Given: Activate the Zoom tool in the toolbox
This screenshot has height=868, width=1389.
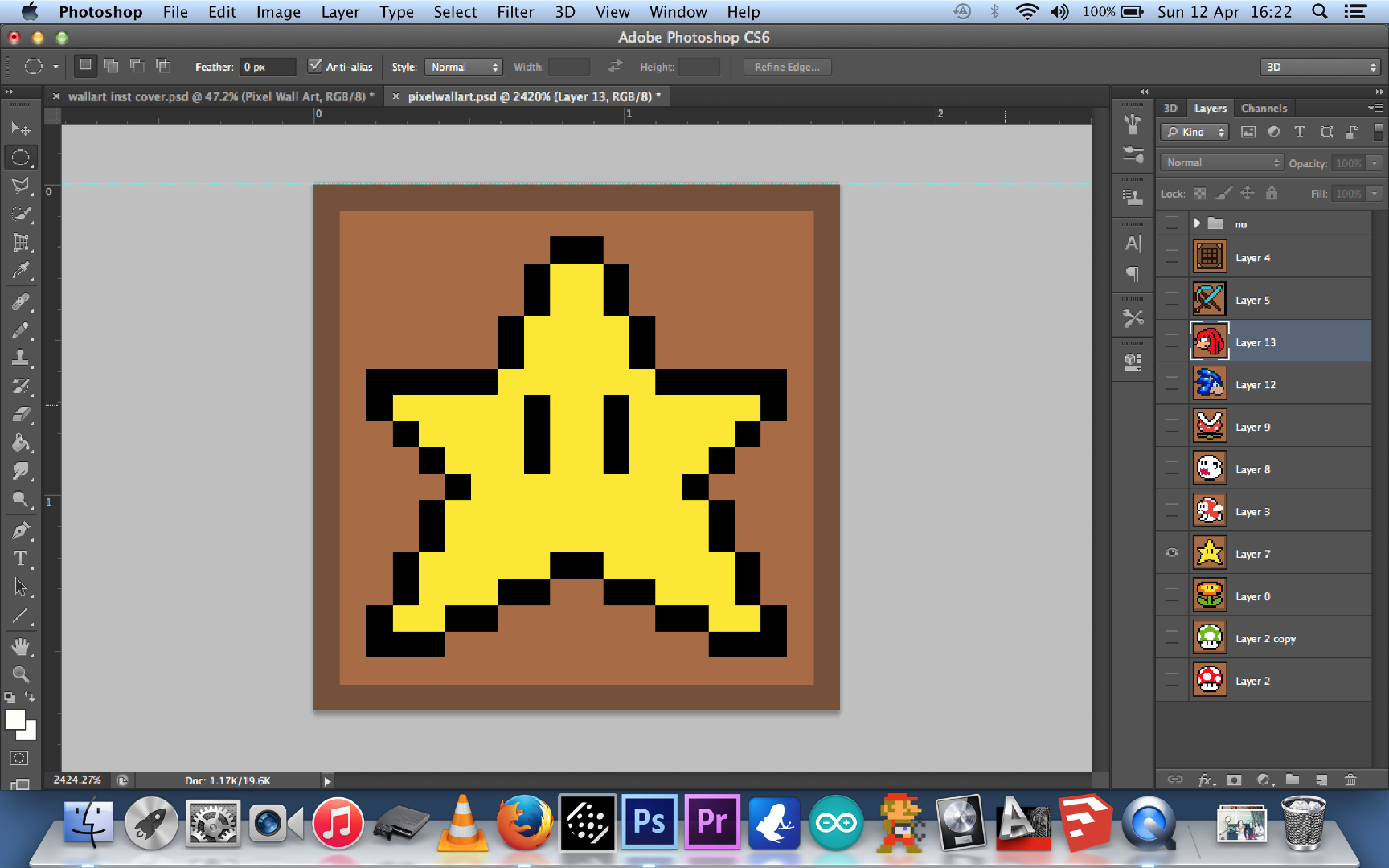Looking at the screenshot, I should (21, 674).
